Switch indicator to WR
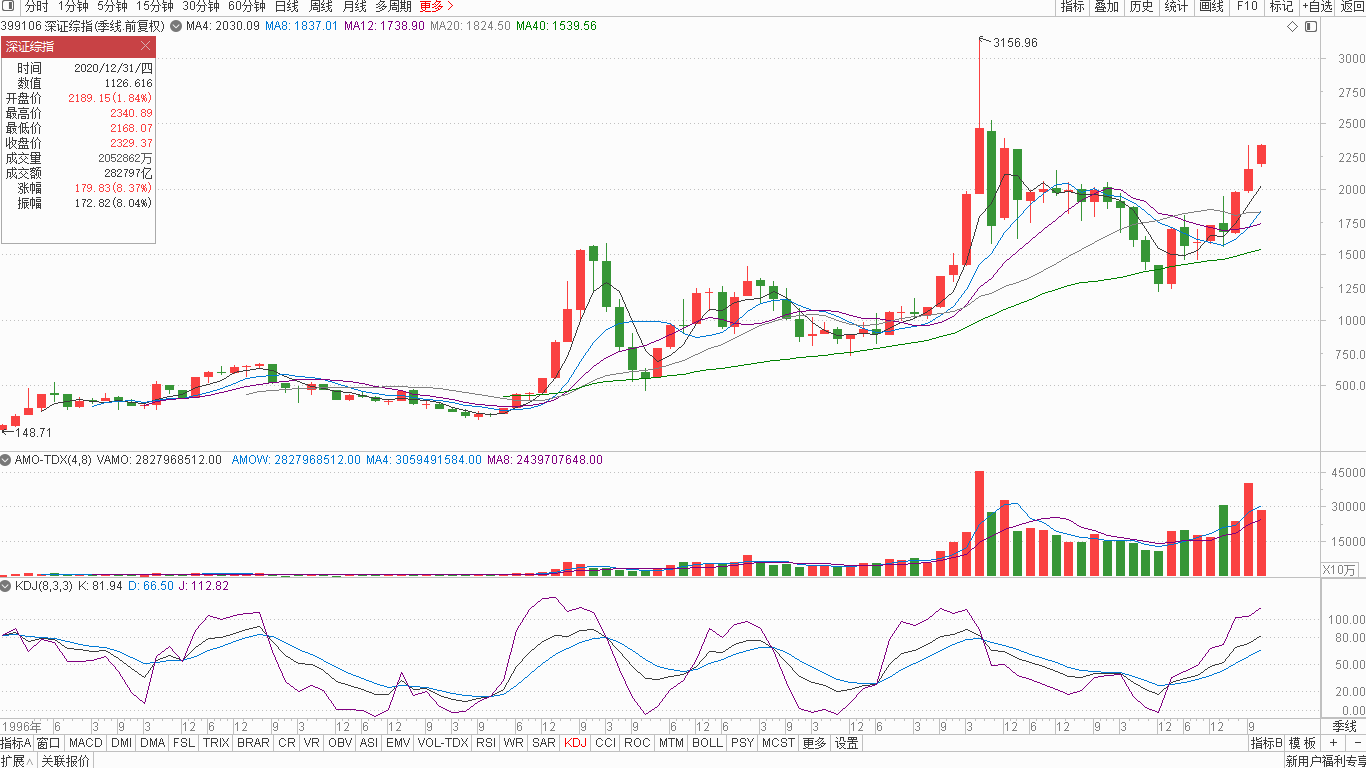 click(514, 743)
